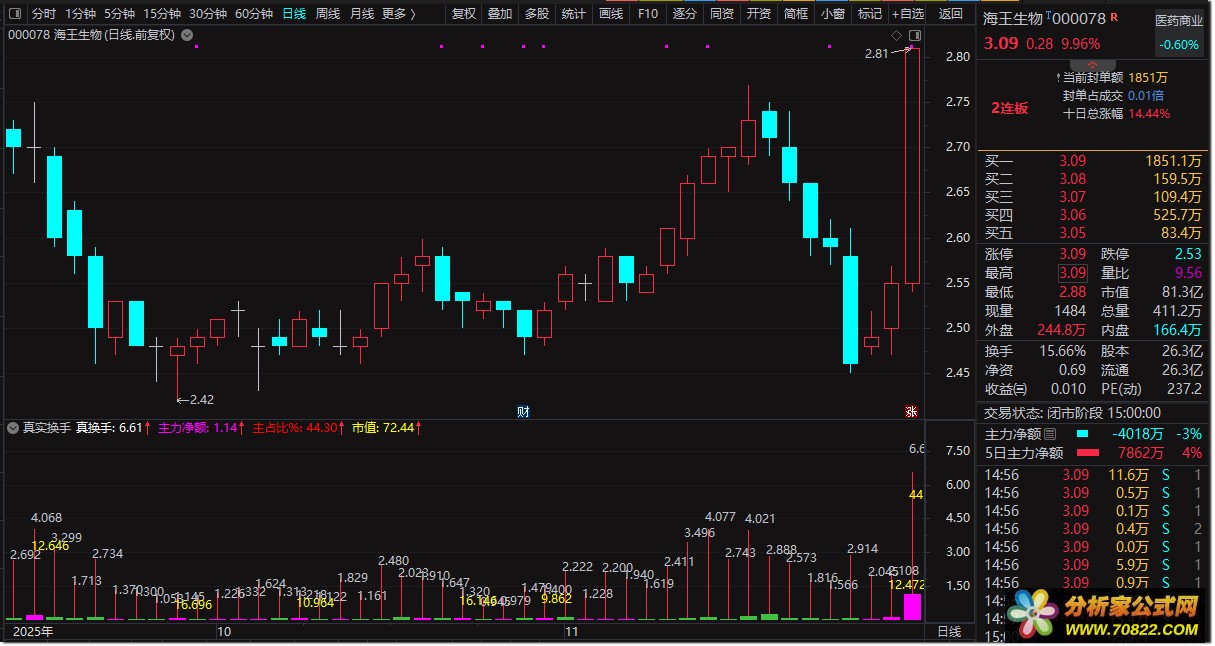This screenshot has width=1215, height=646.
Task: Select the 1分钟 period
Action: pyautogui.click(x=80, y=14)
